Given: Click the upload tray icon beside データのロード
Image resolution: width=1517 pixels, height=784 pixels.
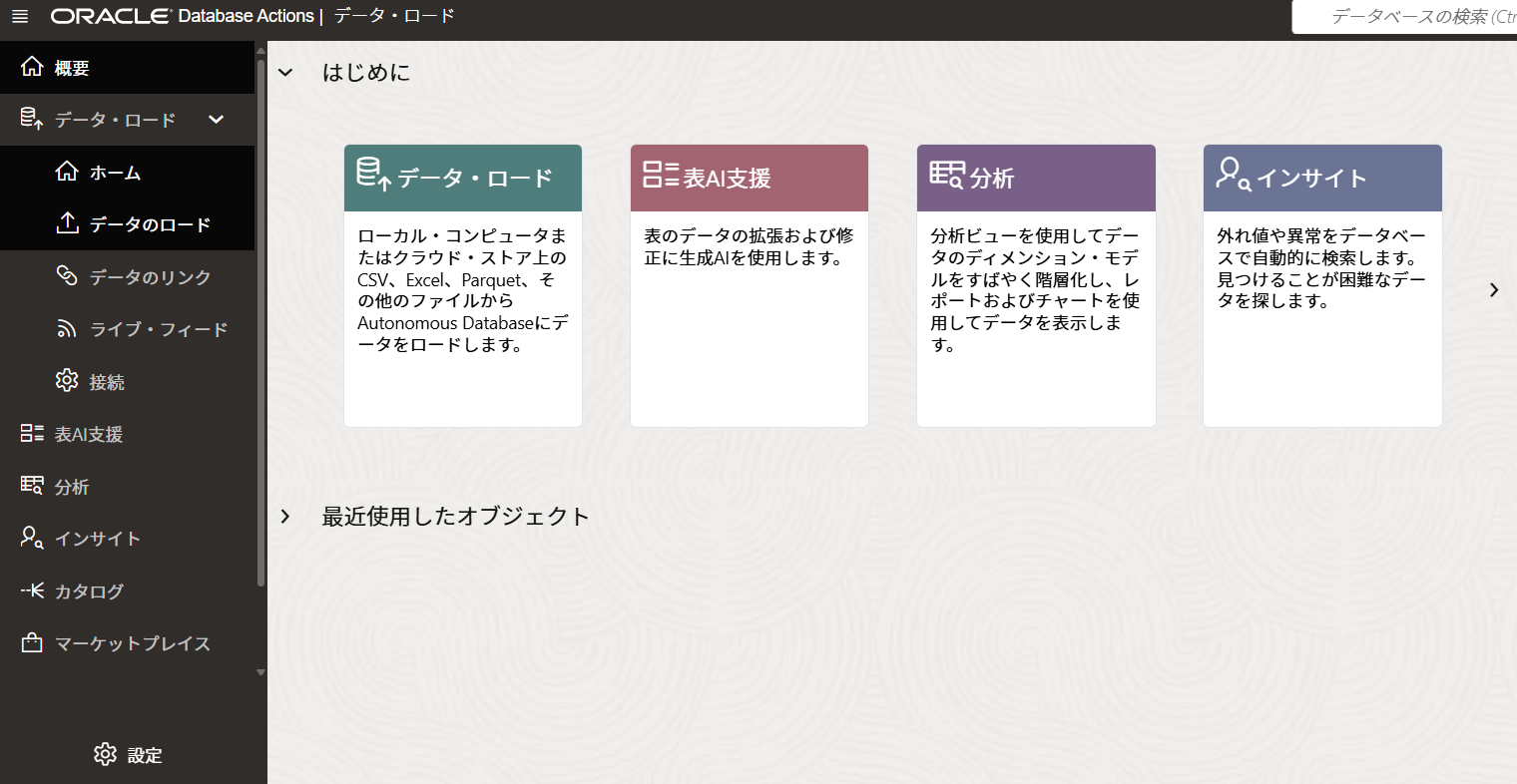Looking at the screenshot, I should (x=67, y=223).
